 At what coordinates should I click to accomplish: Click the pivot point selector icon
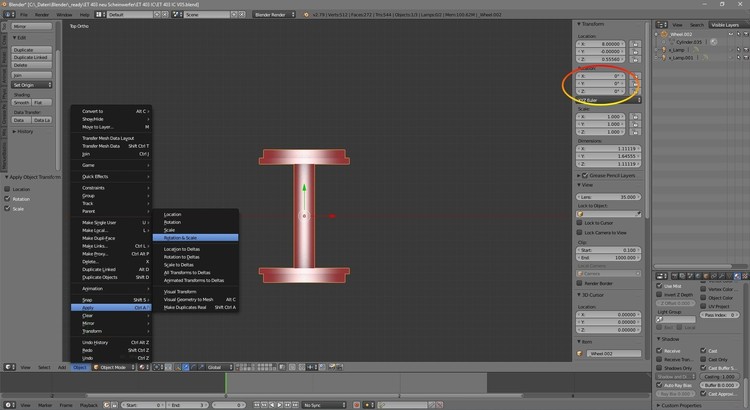coord(157,367)
